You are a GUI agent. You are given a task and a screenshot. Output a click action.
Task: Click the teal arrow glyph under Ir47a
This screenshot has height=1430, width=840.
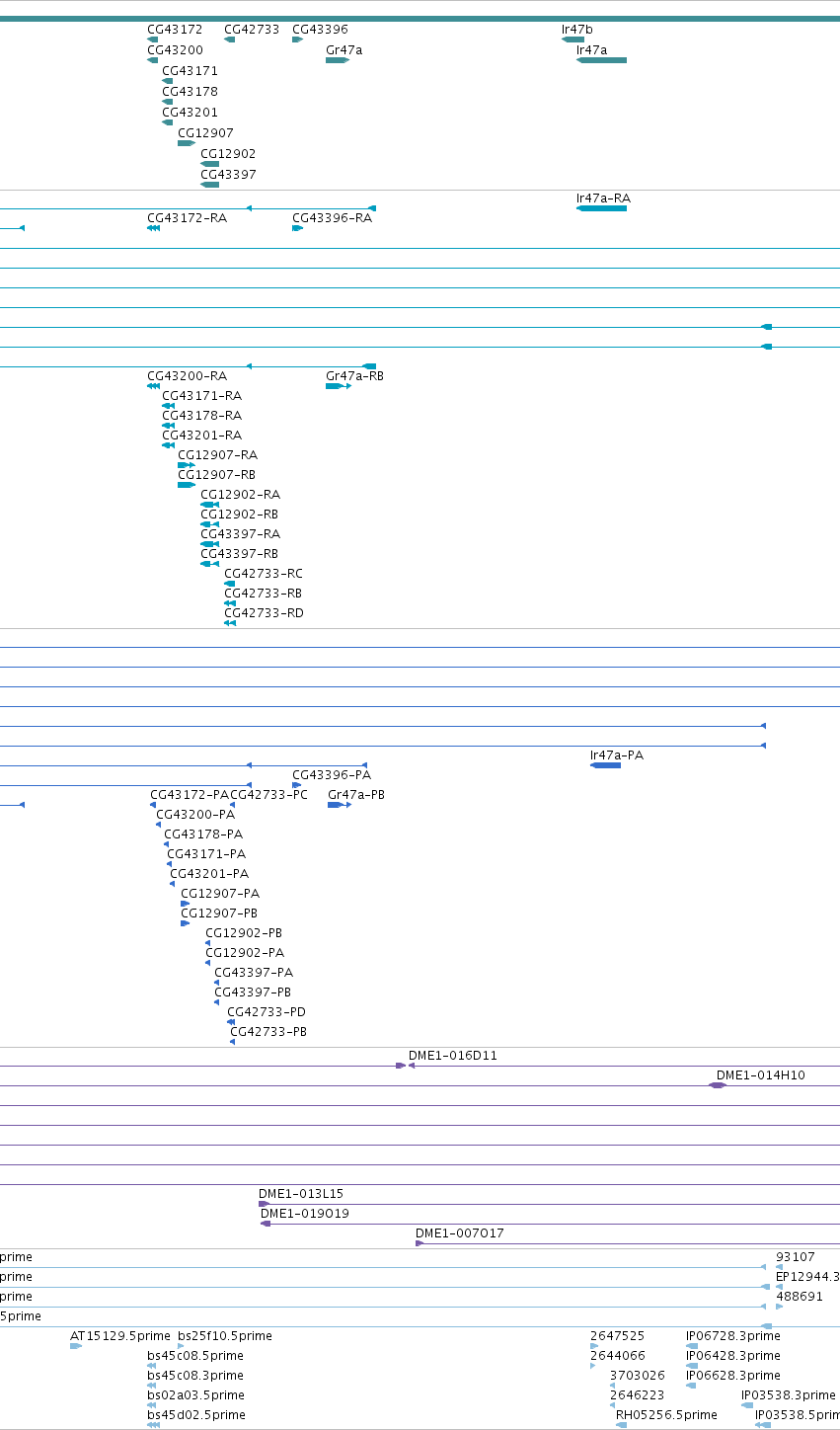[601, 60]
